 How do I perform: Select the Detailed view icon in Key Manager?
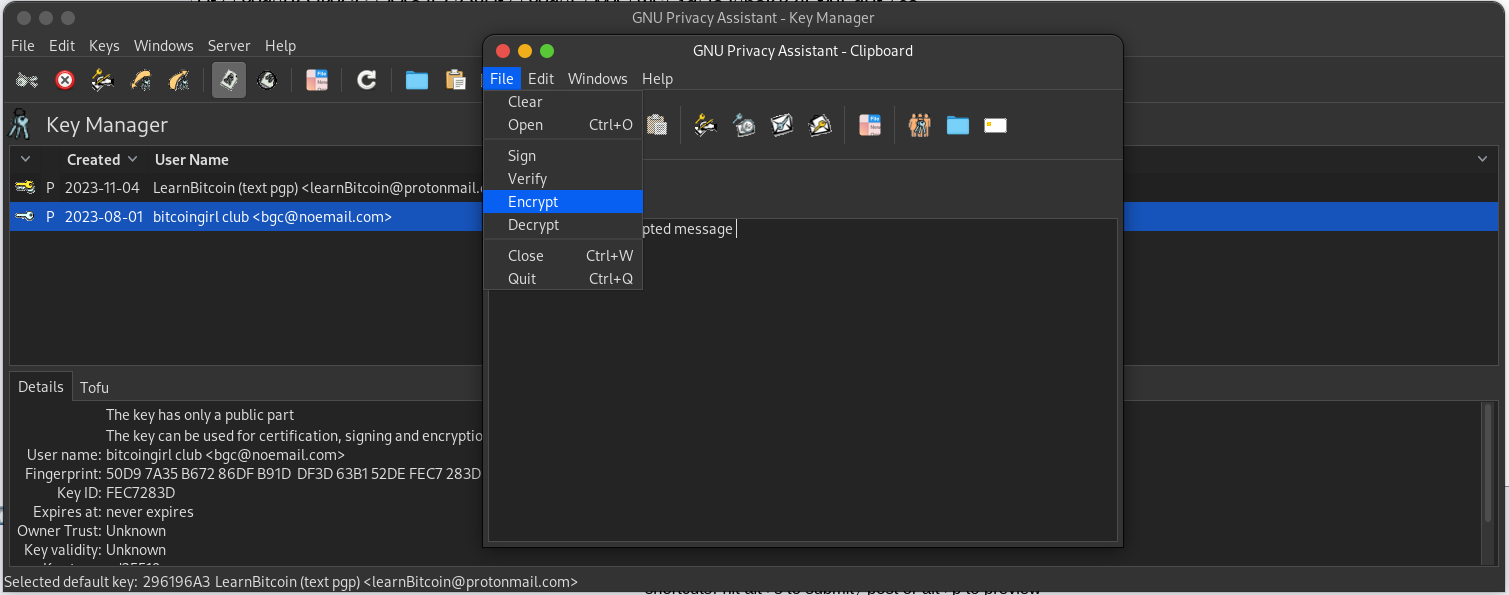point(267,80)
